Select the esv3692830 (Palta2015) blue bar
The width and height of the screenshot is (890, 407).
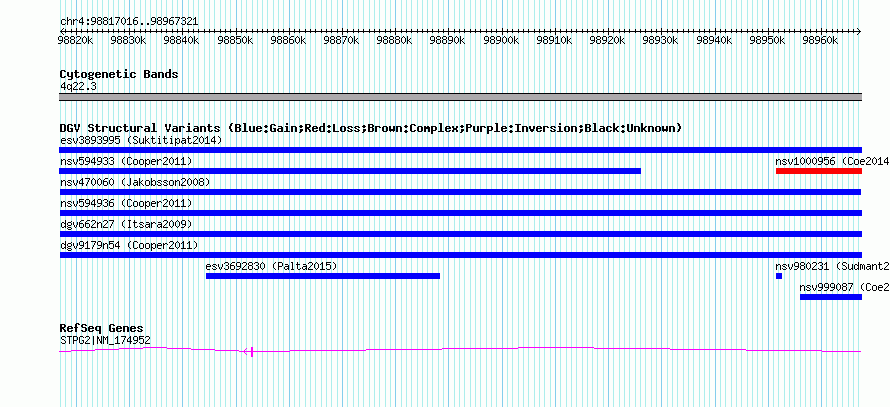click(x=323, y=276)
